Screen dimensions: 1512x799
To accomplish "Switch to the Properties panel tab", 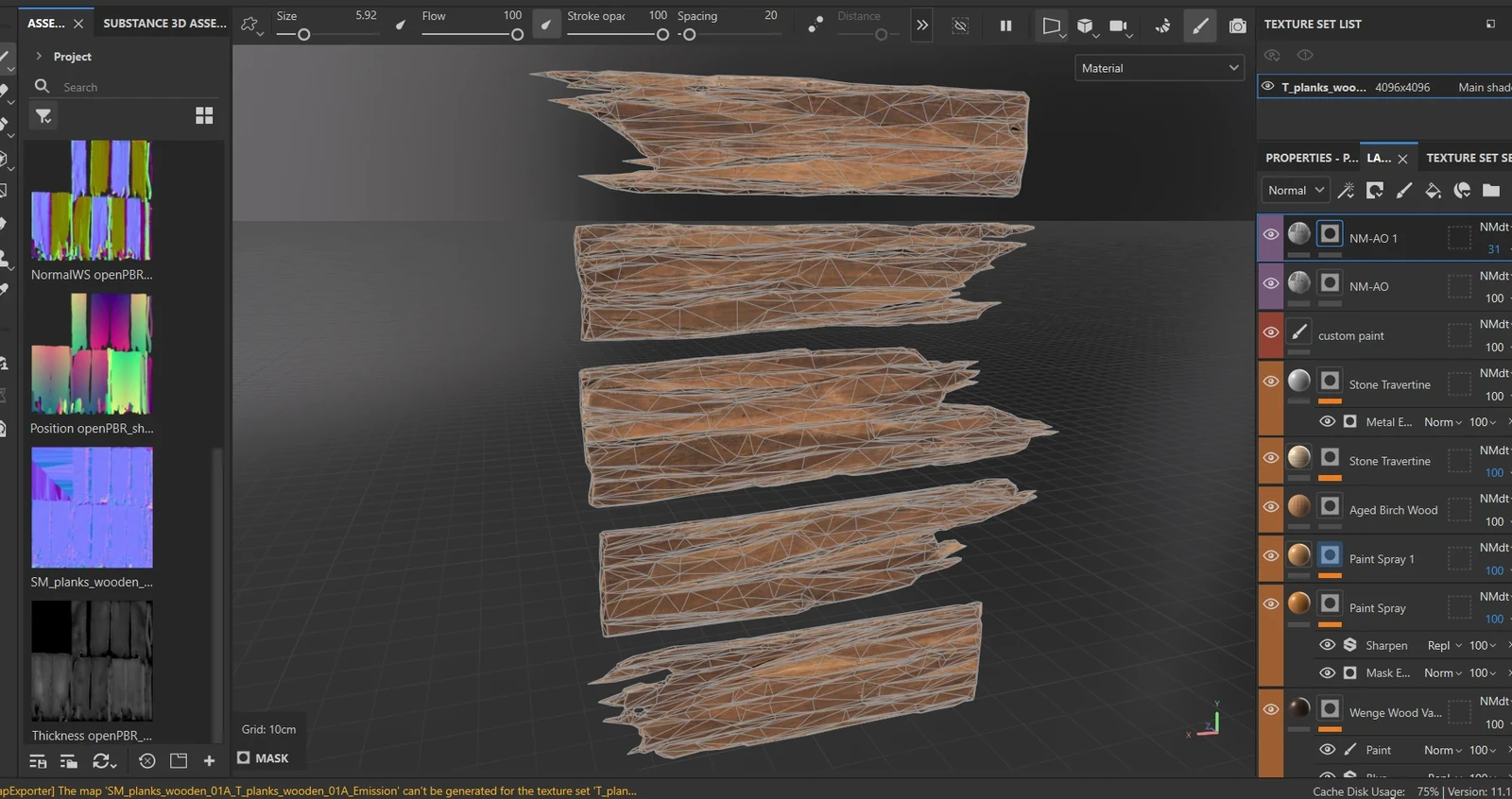I will [1310, 158].
